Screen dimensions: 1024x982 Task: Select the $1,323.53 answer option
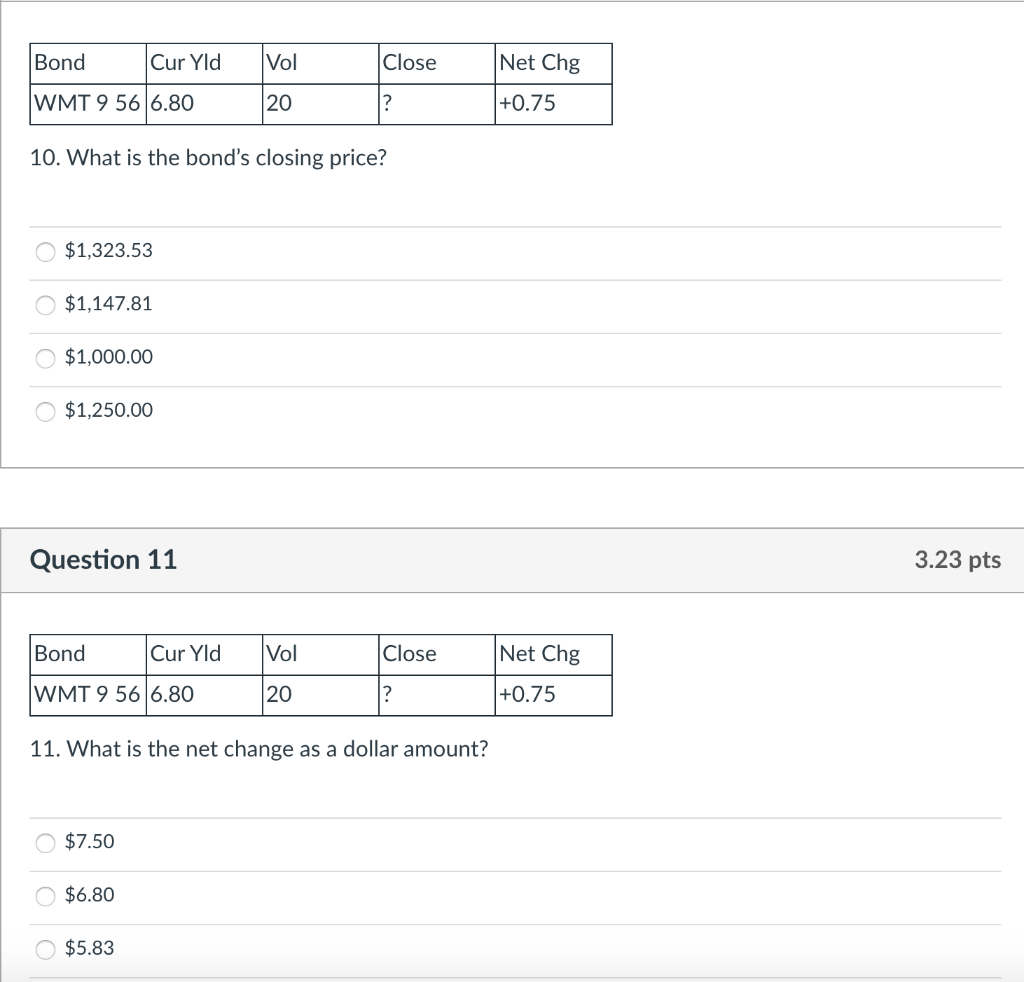point(46,251)
